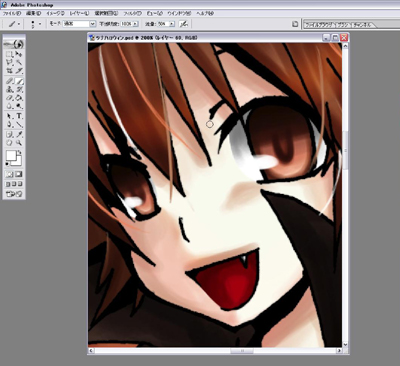Select the Hand tool
Image resolution: width=400 pixels, height=366 pixels.
tap(9, 143)
